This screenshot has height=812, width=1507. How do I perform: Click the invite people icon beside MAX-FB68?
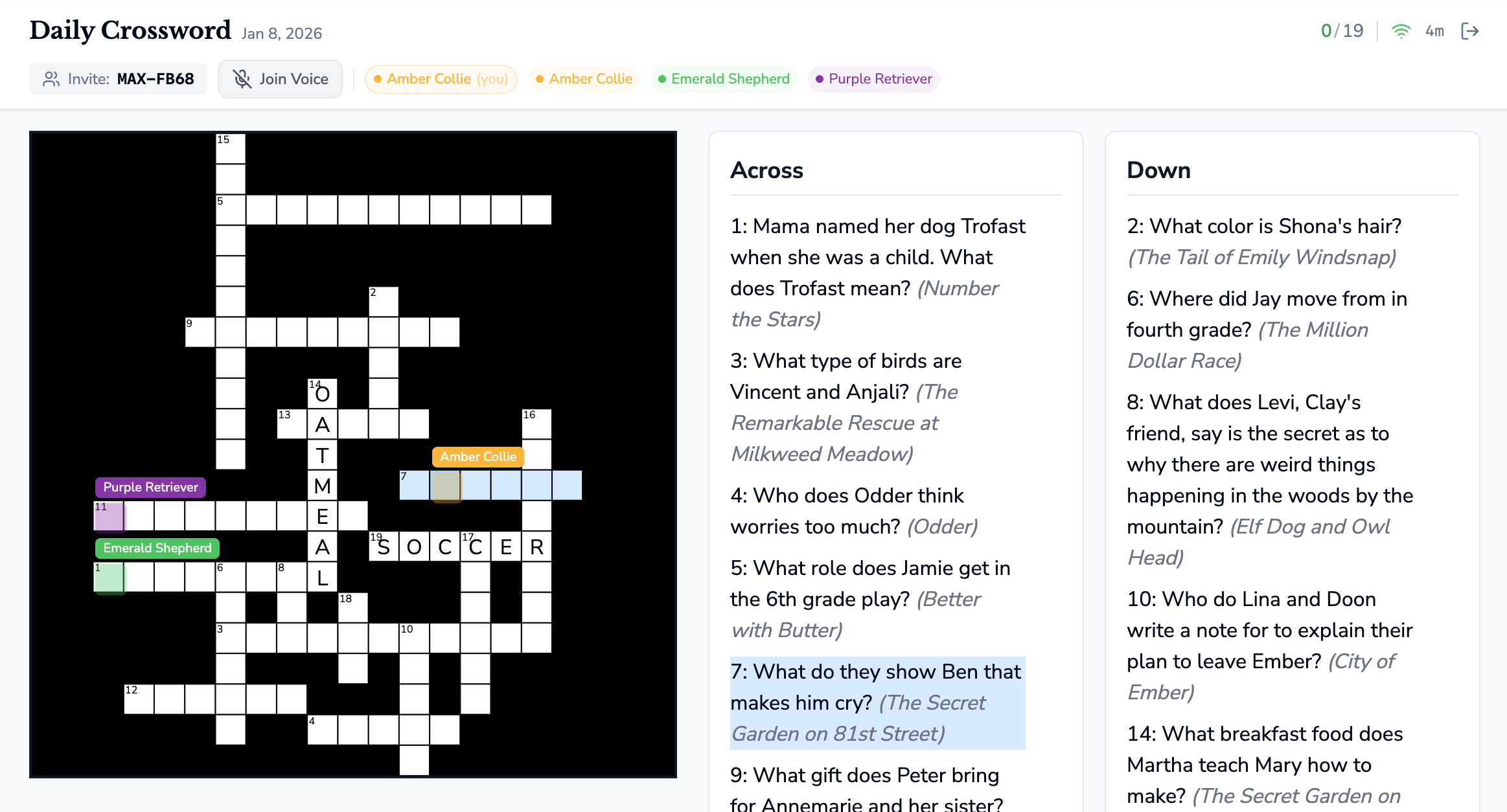[51, 78]
